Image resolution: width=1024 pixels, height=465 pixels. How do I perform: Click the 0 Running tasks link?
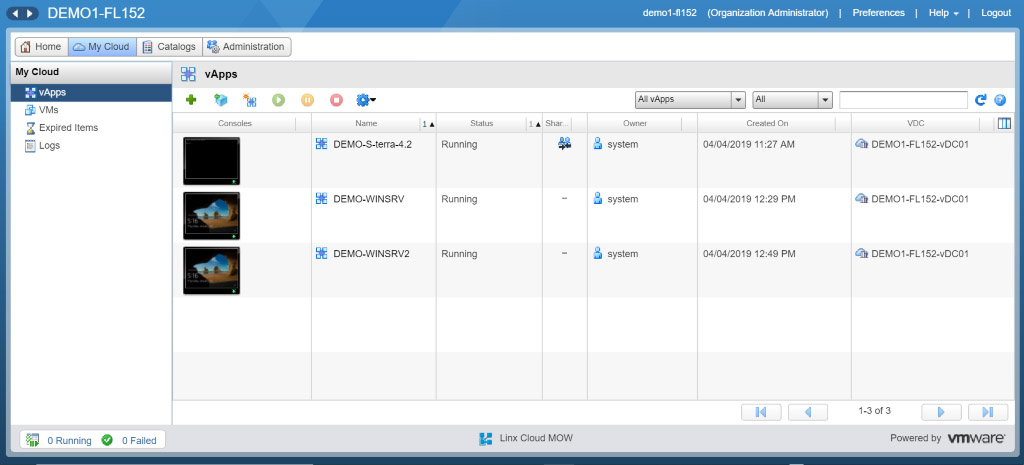point(69,441)
